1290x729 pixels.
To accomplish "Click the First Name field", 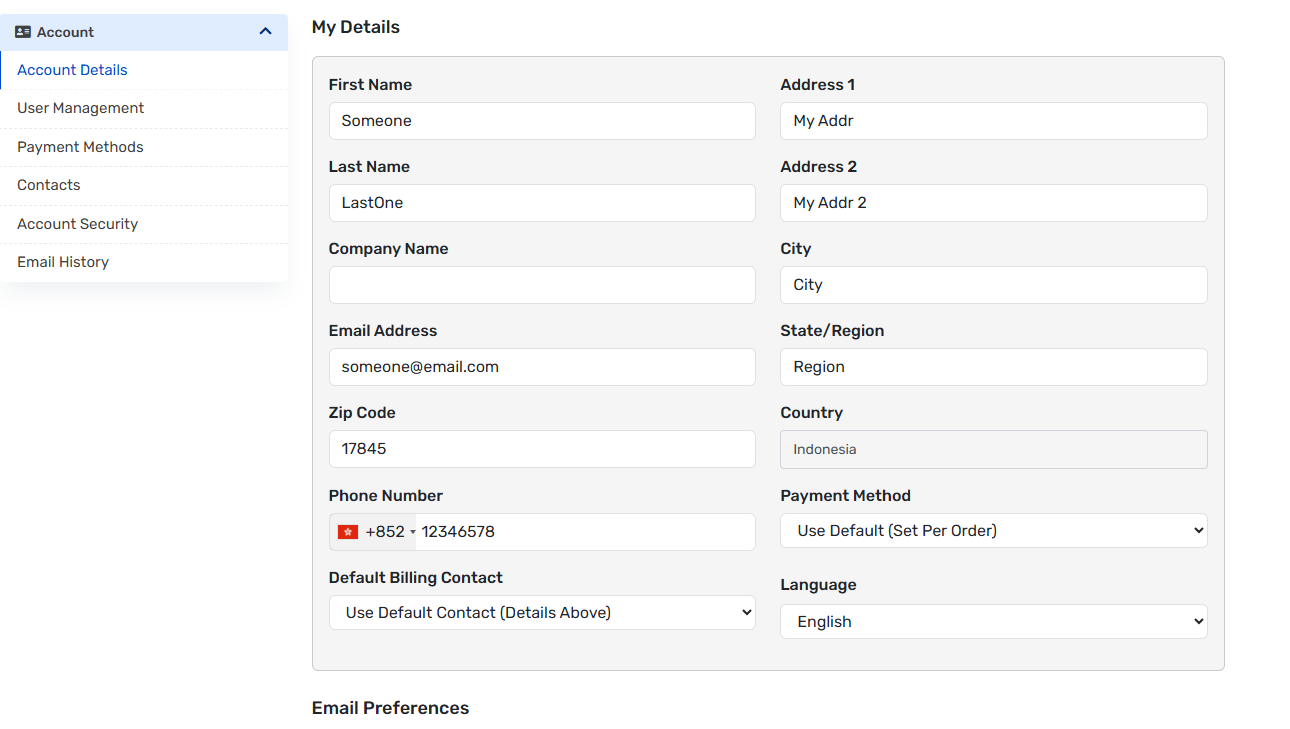I will (542, 121).
